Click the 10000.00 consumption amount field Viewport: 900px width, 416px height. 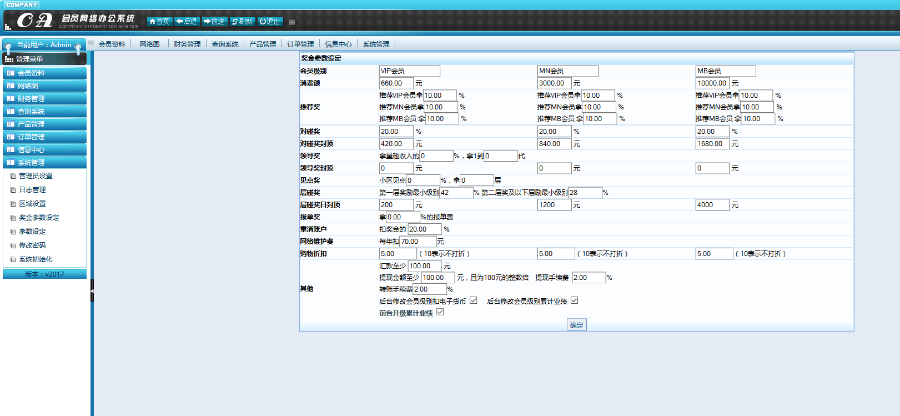[x=712, y=83]
